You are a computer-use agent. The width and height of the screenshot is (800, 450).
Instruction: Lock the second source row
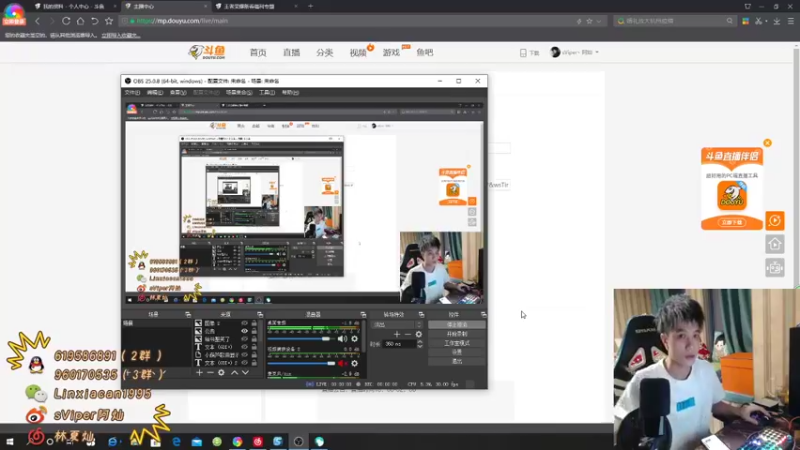[254, 331]
